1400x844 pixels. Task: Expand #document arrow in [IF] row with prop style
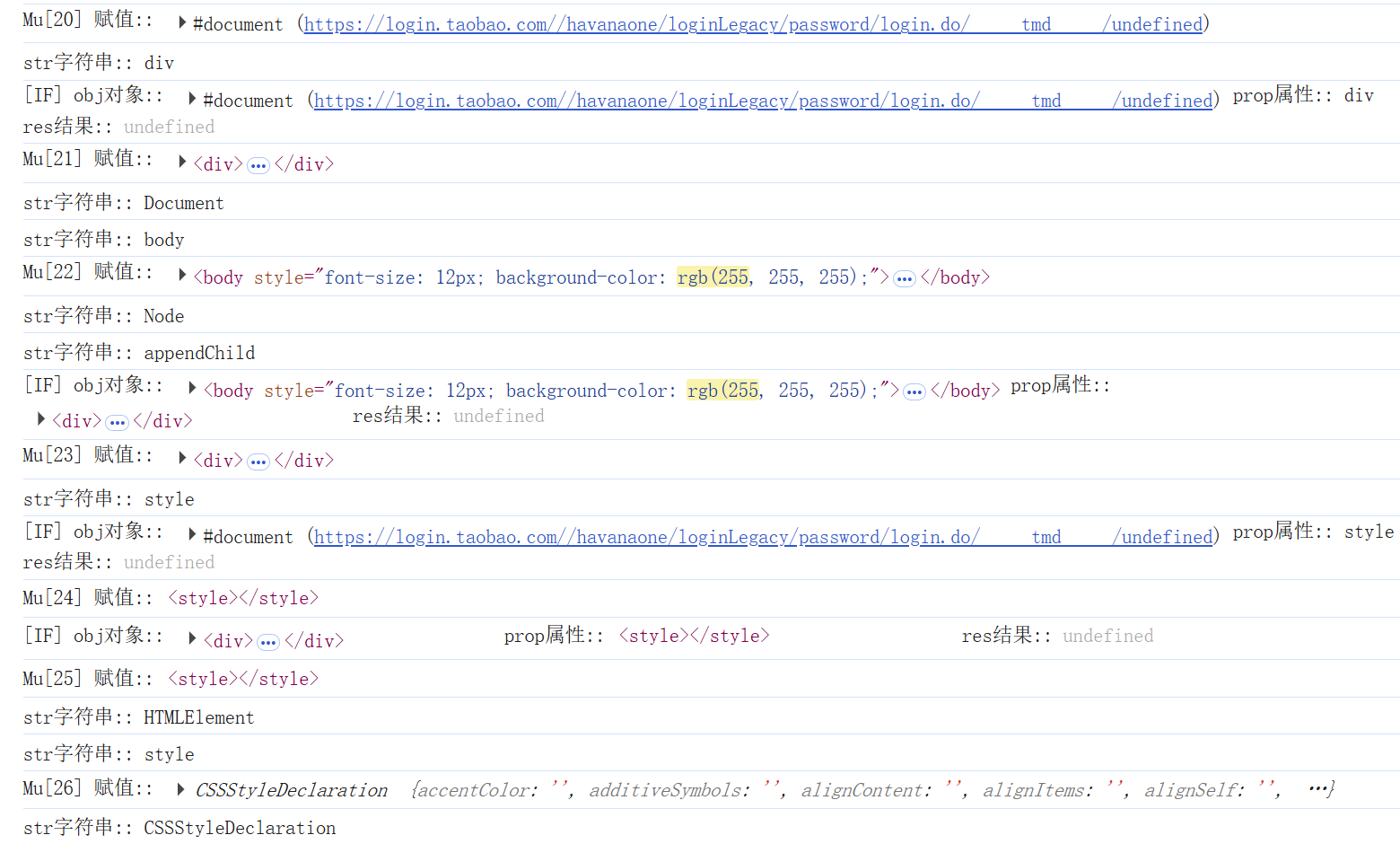click(192, 535)
